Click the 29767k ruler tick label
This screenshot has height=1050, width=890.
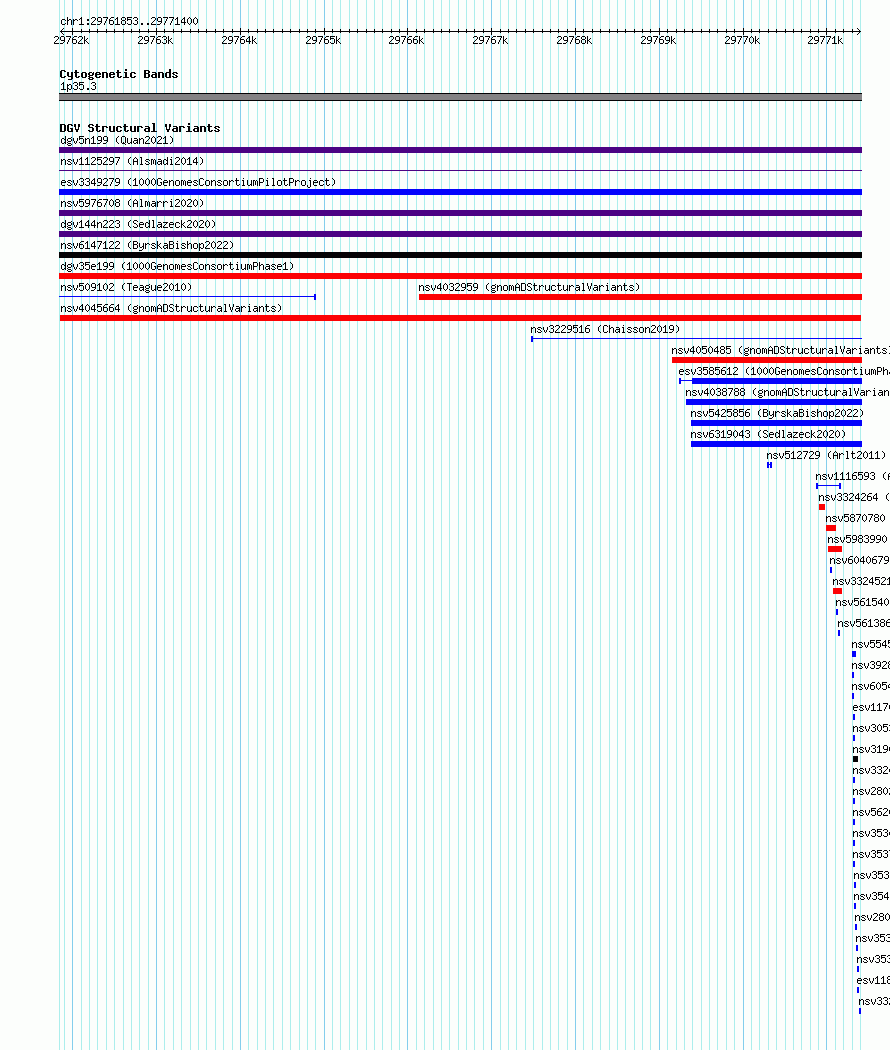[x=490, y=40]
